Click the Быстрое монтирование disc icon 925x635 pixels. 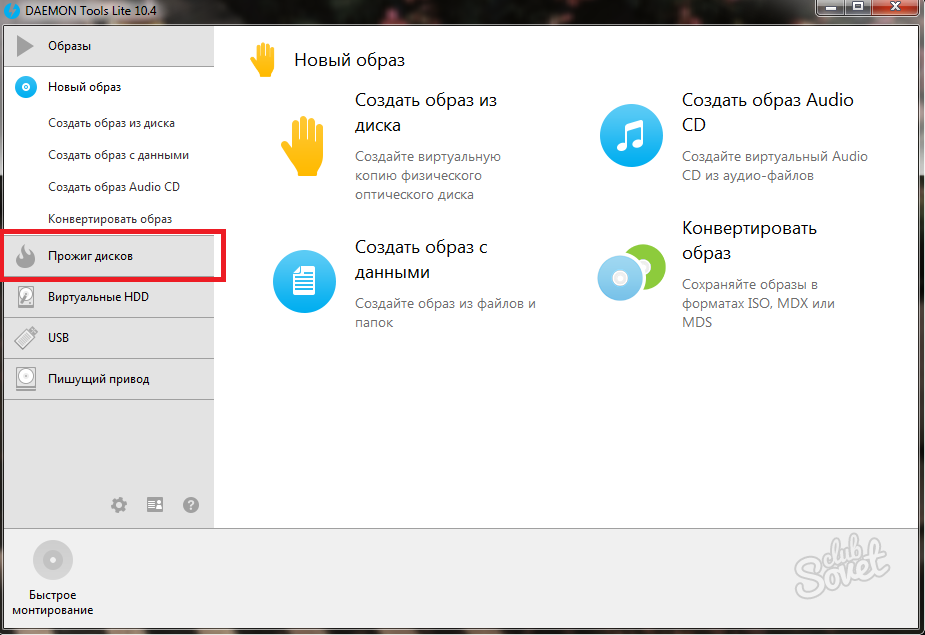(53, 560)
